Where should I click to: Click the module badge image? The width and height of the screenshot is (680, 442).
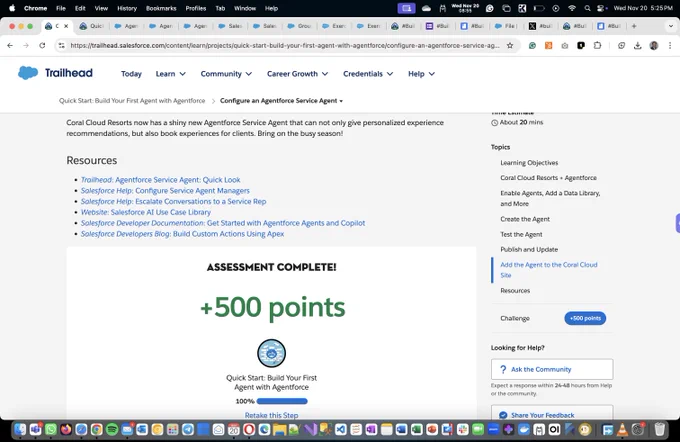(x=271, y=353)
